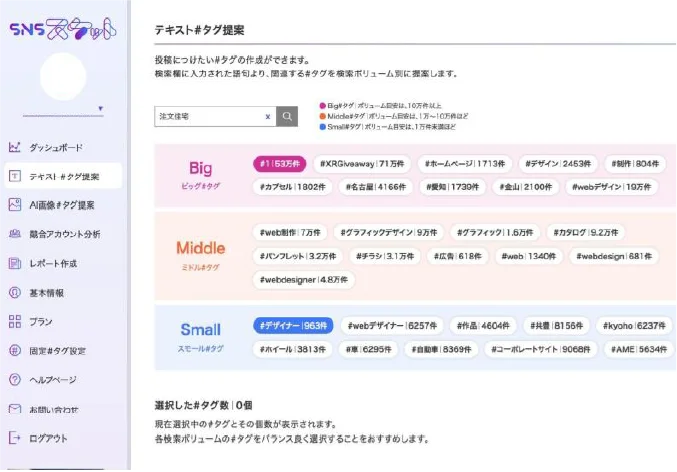Click the AI画像#タグ提案 image icon
The height and width of the screenshot is (472, 677).
point(15,205)
